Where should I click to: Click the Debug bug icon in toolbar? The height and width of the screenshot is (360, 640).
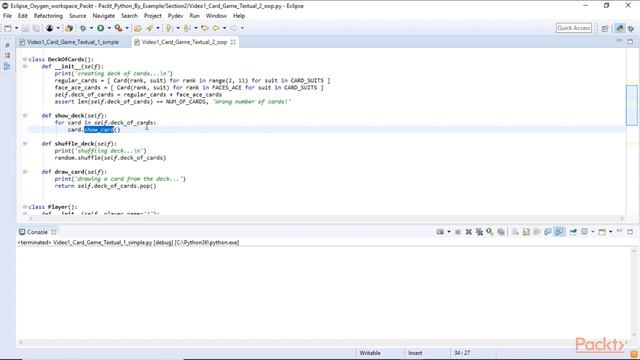(x=83, y=28)
